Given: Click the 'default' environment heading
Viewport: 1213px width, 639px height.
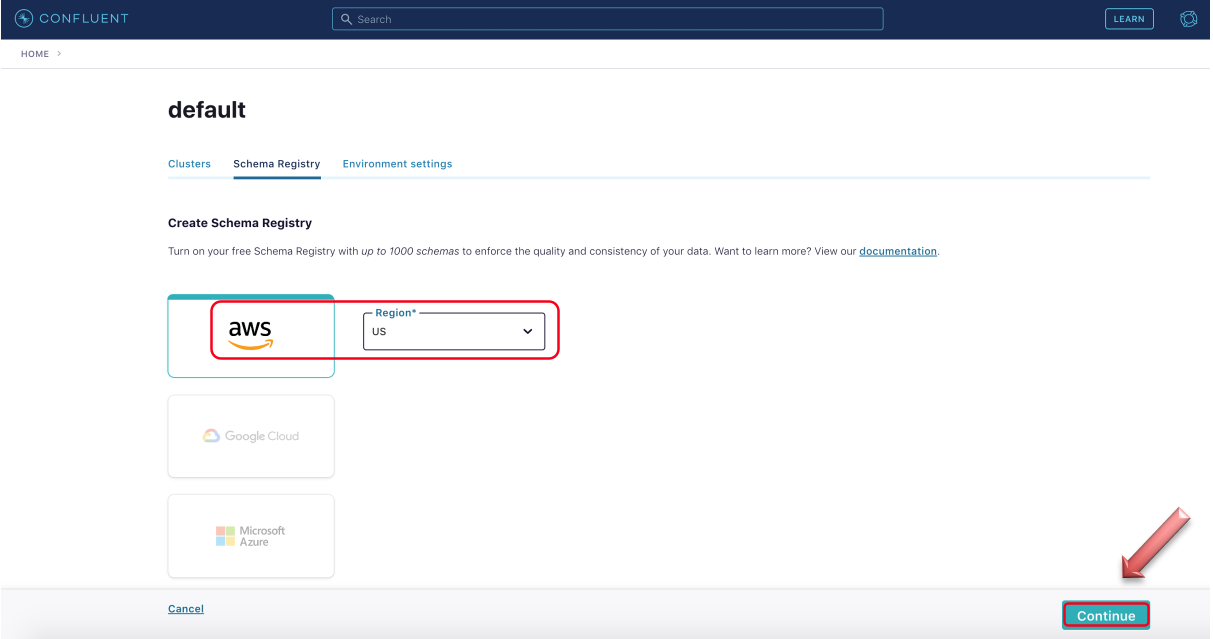Looking at the screenshot, I should tap(207, 110).
